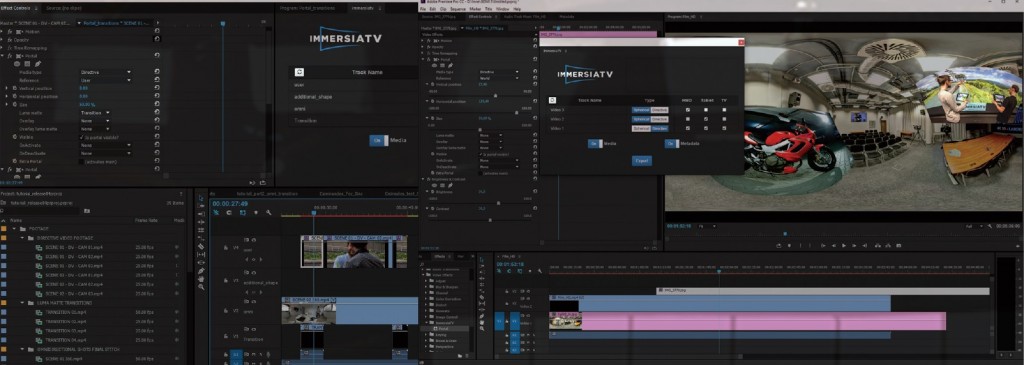Screen dimensions: 1024x365
Task: Check the 'Is portal visible?' checkbox
Action: 82,138
